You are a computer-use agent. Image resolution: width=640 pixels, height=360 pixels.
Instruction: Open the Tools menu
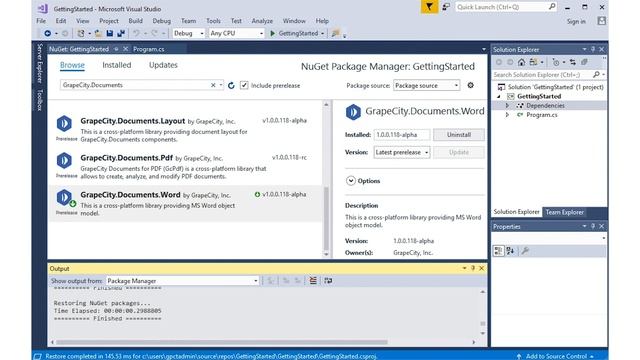click(213, 21)
